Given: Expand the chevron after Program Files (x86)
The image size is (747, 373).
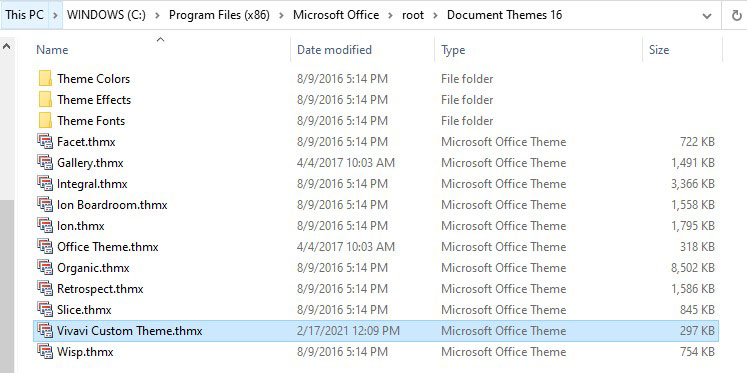Looking at the screenshot, I should 282,15.
